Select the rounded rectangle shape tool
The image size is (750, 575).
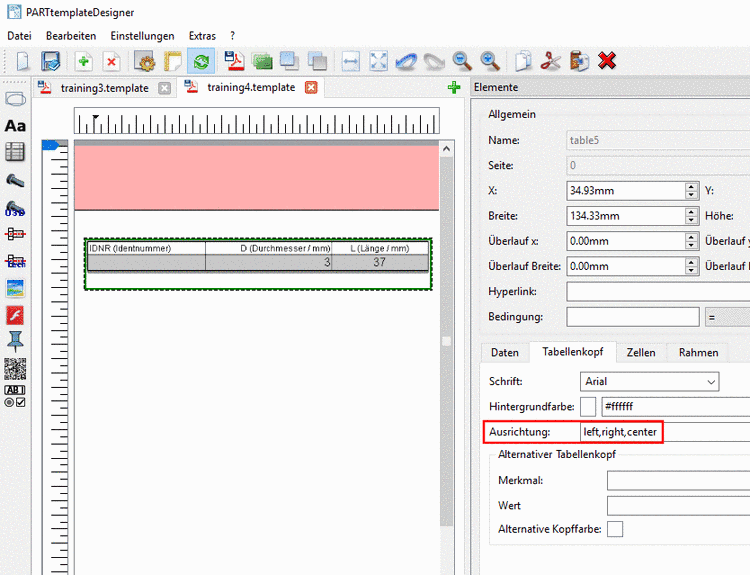tap(15, 100)
